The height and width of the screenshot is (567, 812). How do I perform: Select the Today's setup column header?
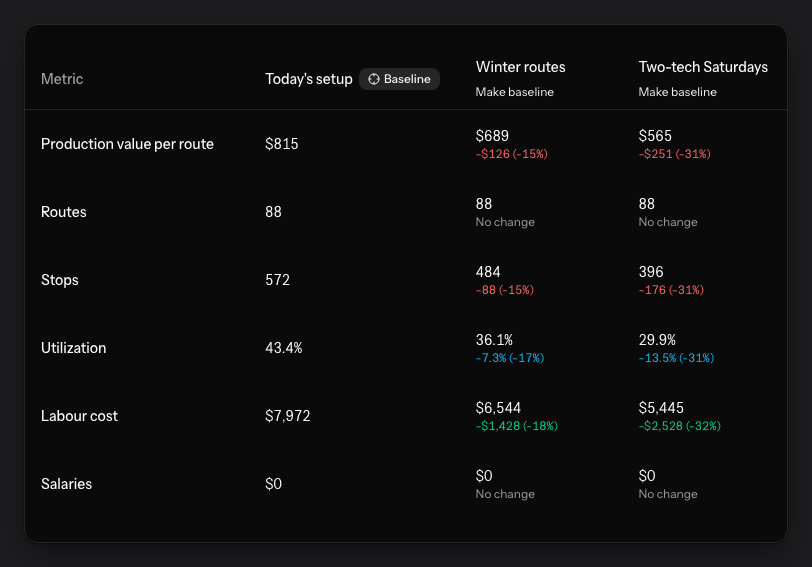309,79
